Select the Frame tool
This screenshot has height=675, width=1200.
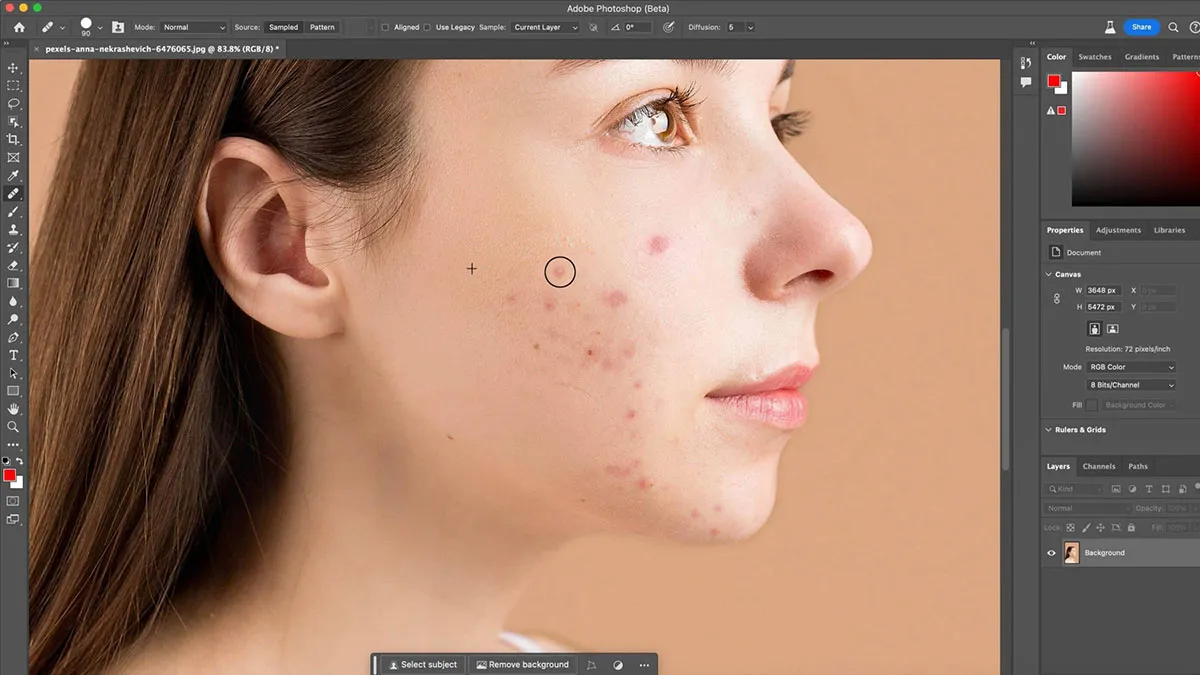[14, 158]
